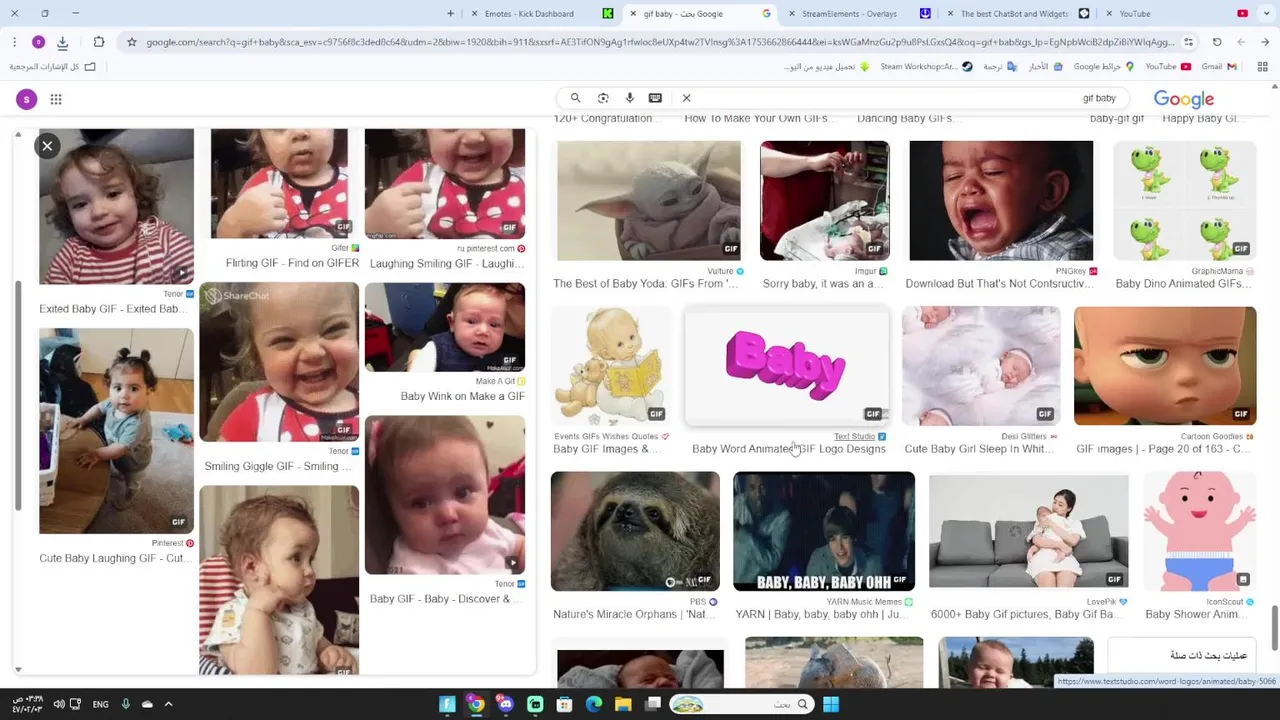Open browser downloads icon

(62, 42)
